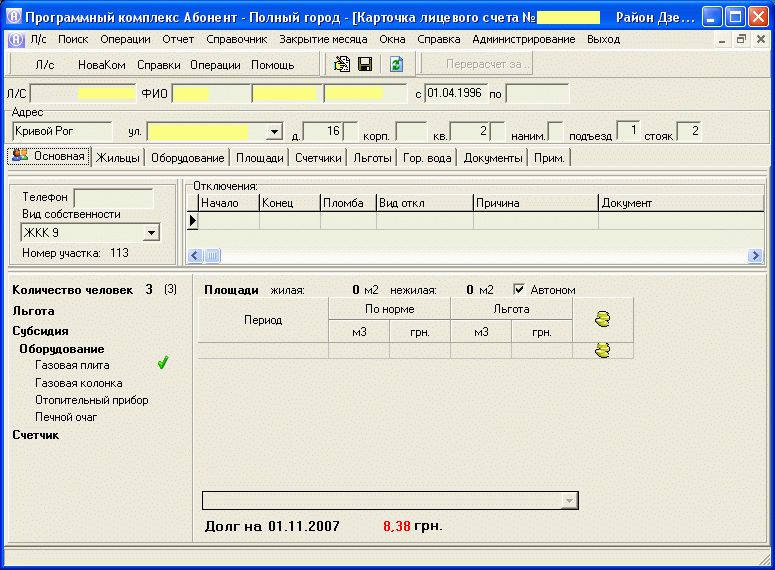Click the Отключения grid right scroll arrow

(x=755, y=255)
